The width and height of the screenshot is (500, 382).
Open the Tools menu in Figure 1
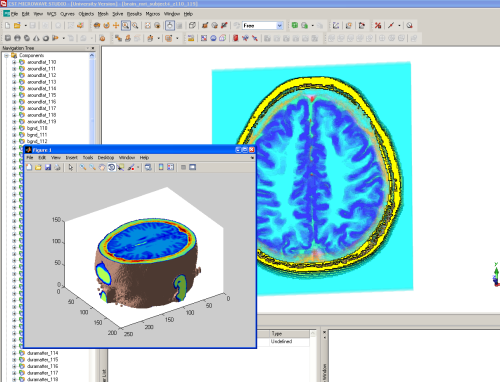pos(88,158)
